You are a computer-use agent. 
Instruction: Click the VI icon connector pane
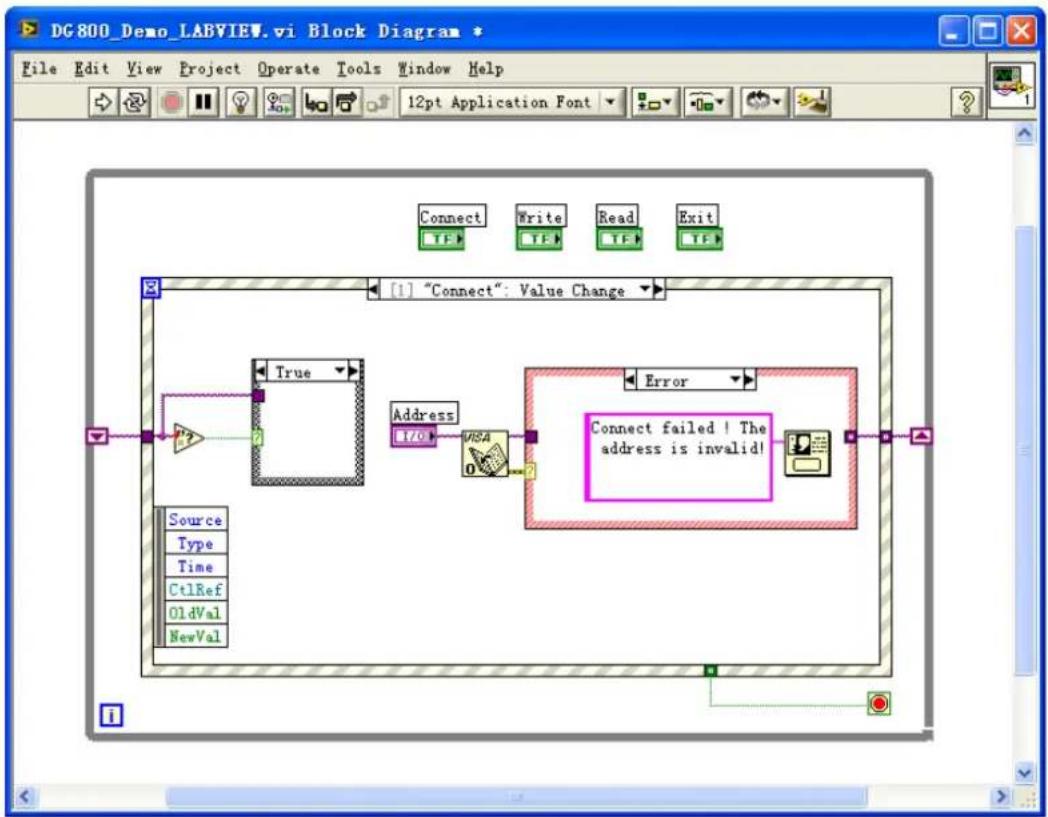1011,86
